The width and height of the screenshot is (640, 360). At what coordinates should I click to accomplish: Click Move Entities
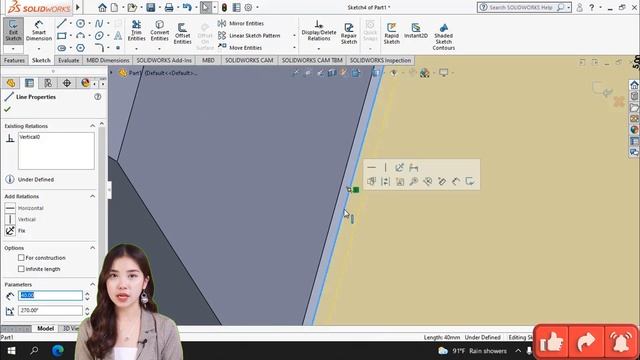(240, 47)
